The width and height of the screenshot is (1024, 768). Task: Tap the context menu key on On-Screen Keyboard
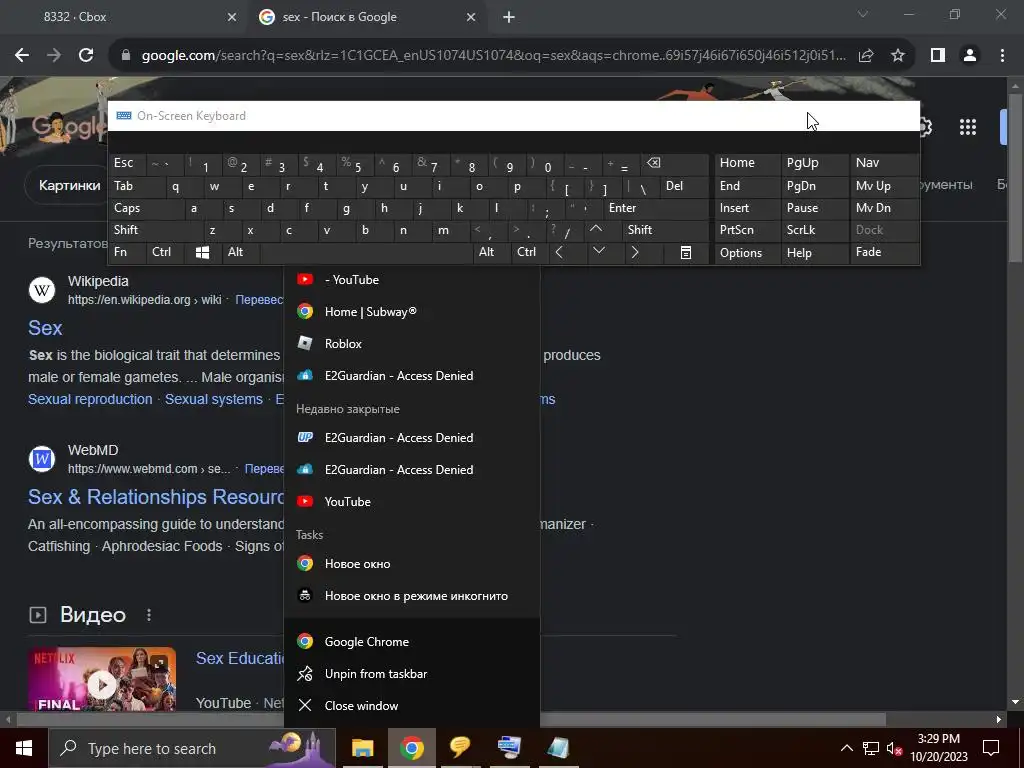[x=685, y=252]
